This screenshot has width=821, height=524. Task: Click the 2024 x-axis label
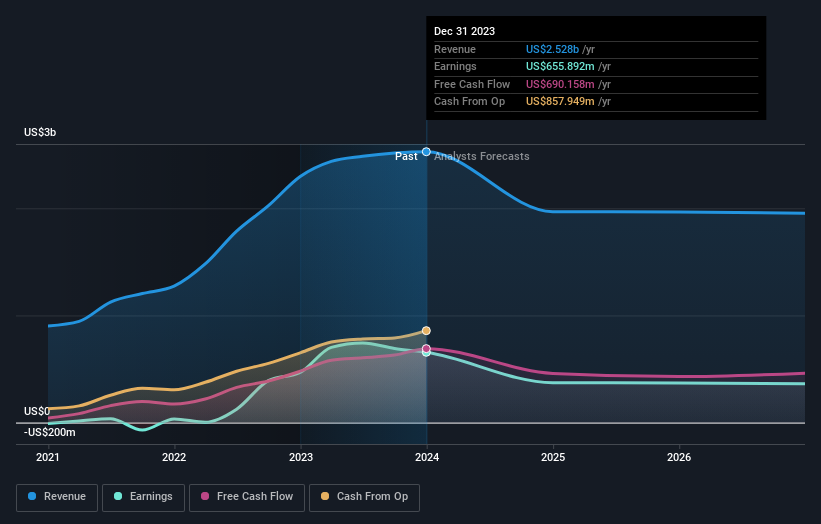point(427,458)
